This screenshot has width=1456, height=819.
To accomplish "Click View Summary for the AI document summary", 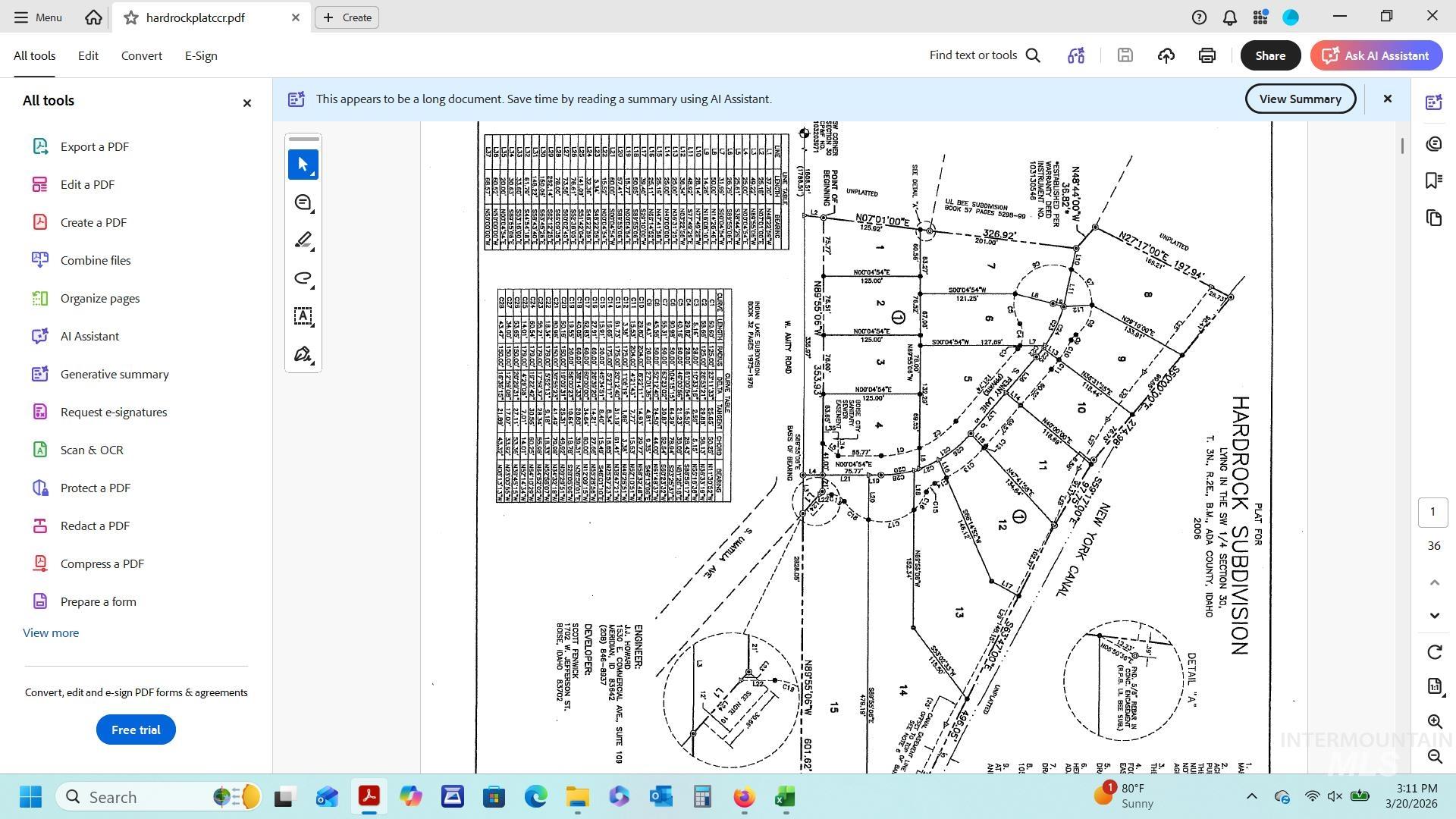I will [x=1300, y=99].
